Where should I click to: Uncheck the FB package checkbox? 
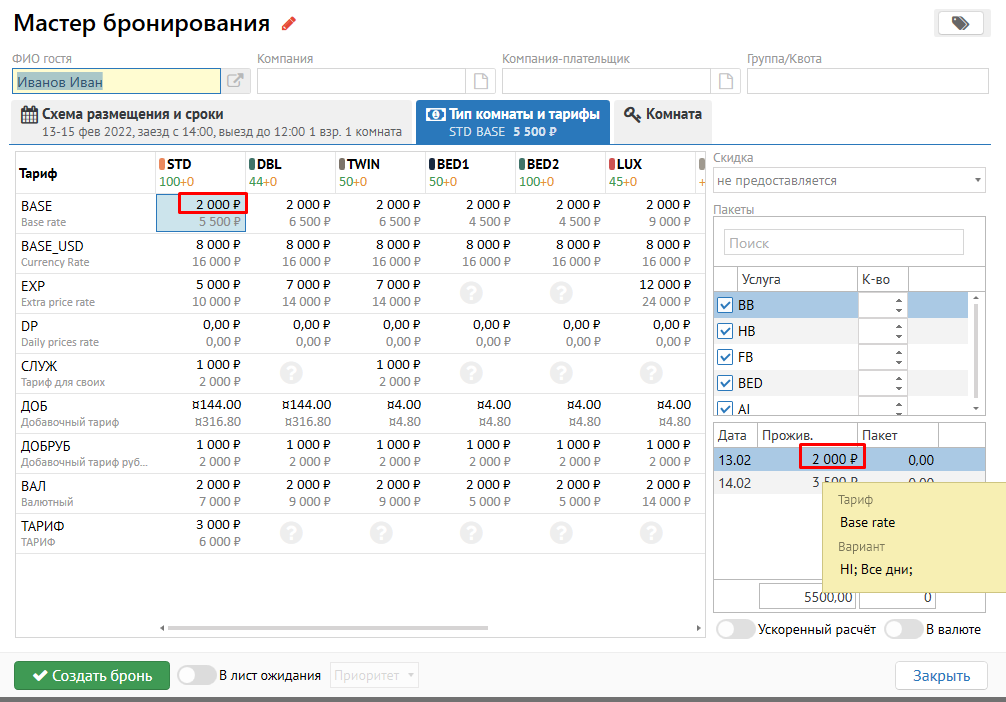(x=725, y=357)
